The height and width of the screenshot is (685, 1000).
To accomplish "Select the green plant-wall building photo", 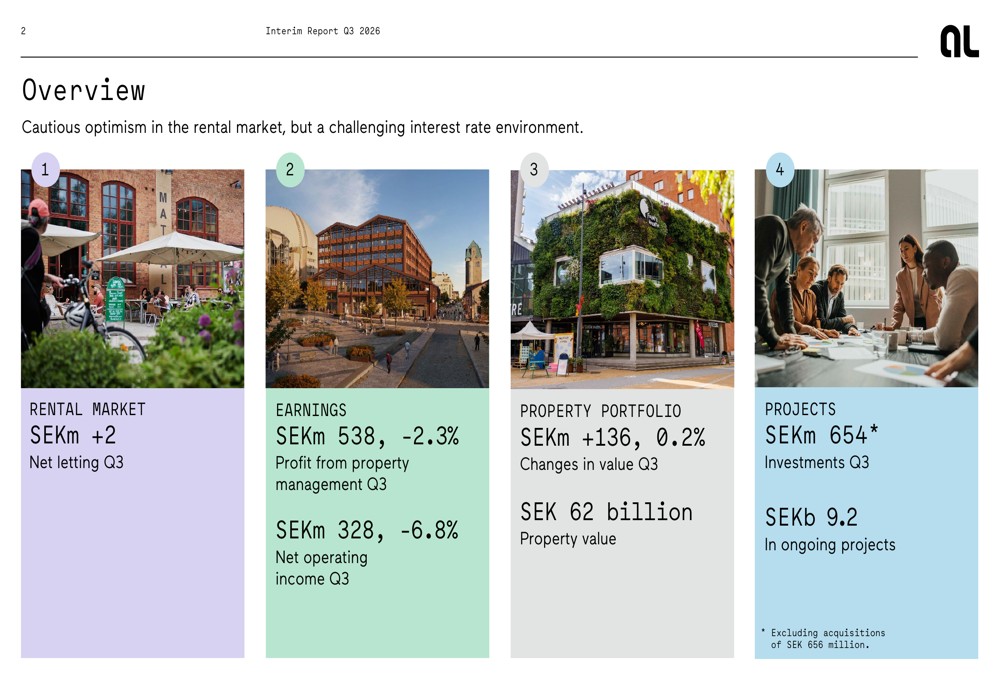I will (x=622, y=279).
